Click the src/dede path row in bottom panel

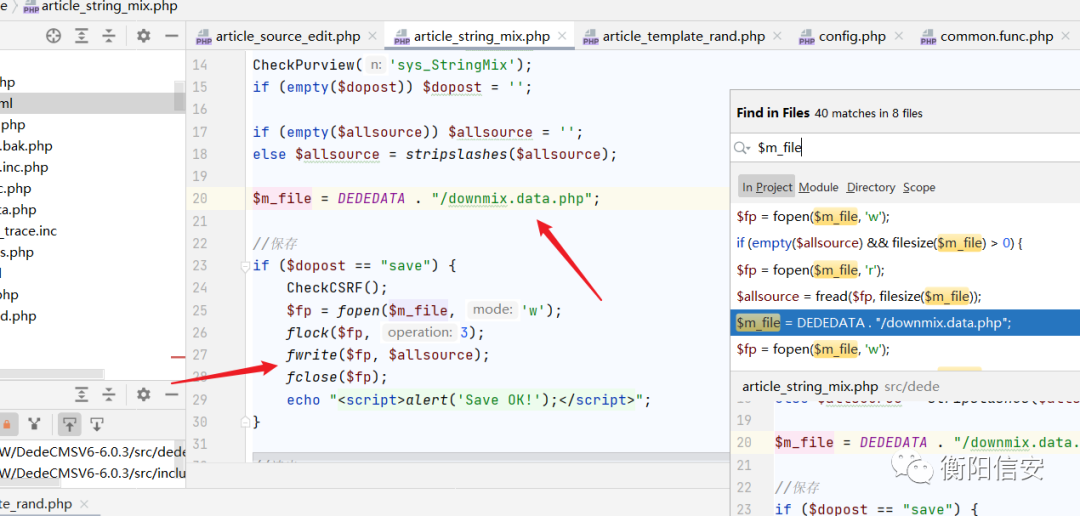tap(93, 452)
